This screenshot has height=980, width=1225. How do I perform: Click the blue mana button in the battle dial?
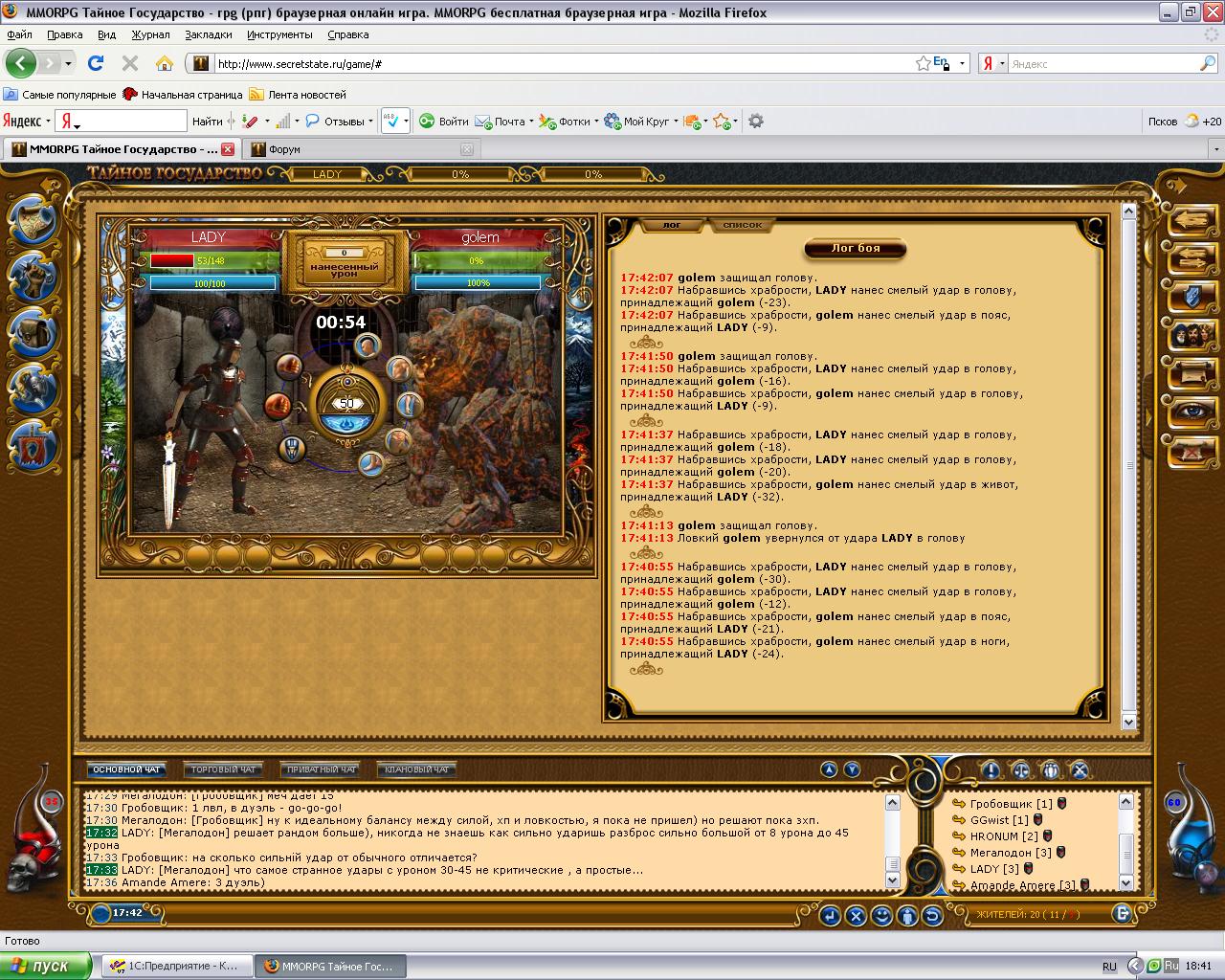click(x=345, y=425)
